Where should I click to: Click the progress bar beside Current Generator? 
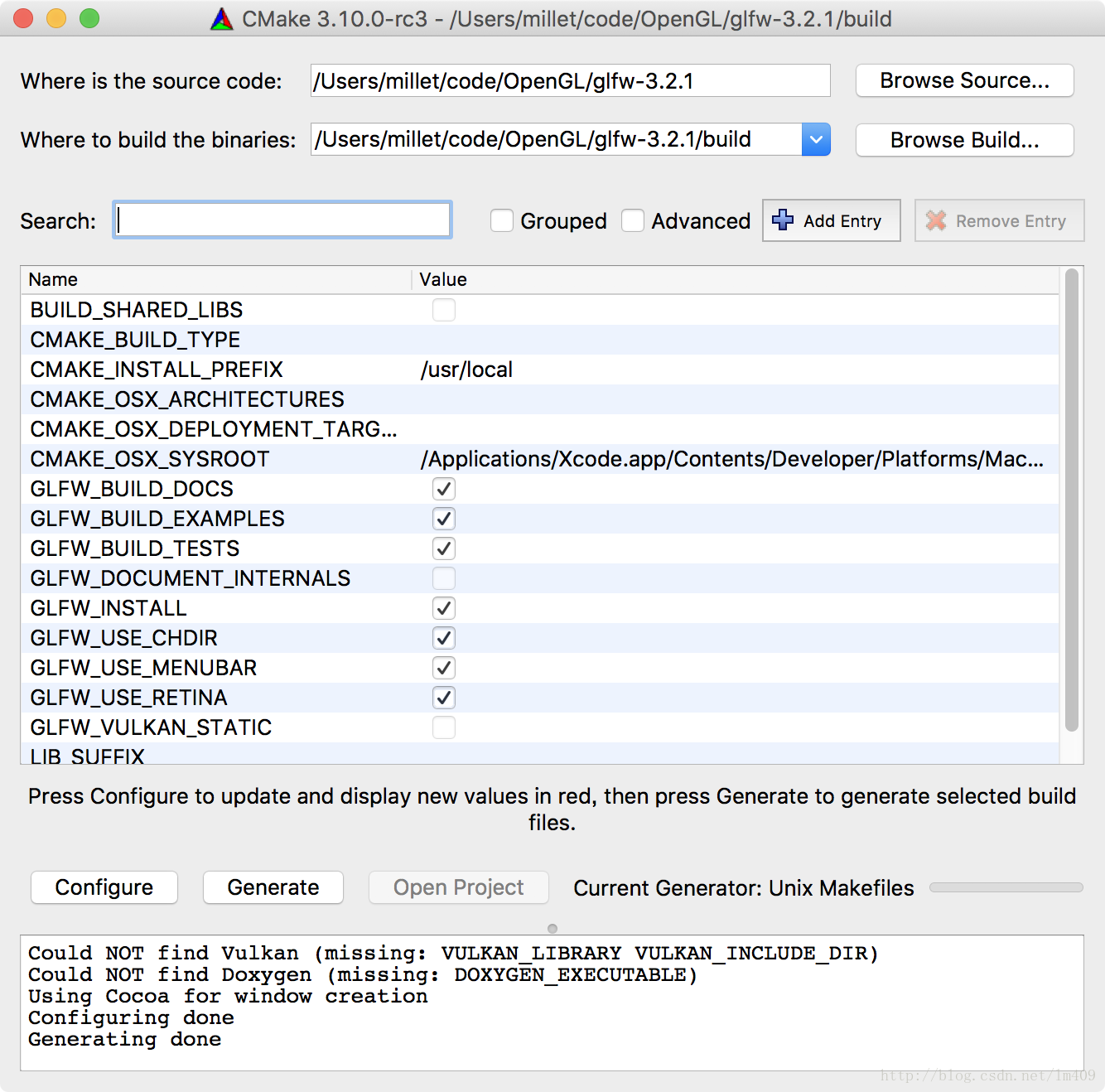(1006, 887)
